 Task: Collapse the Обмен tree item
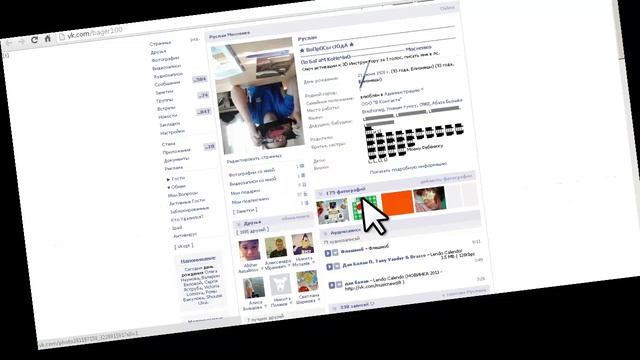[169, 187]
